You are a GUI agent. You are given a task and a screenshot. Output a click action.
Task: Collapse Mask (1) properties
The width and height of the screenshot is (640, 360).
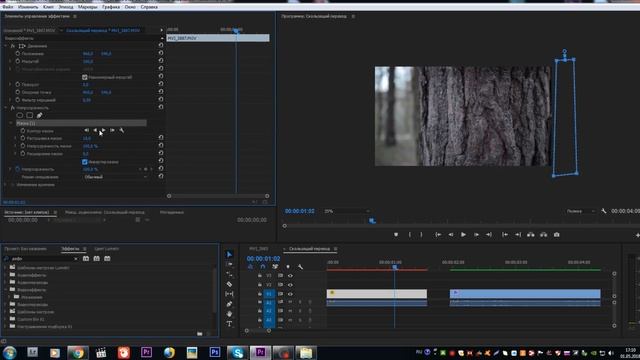(11, 123)
